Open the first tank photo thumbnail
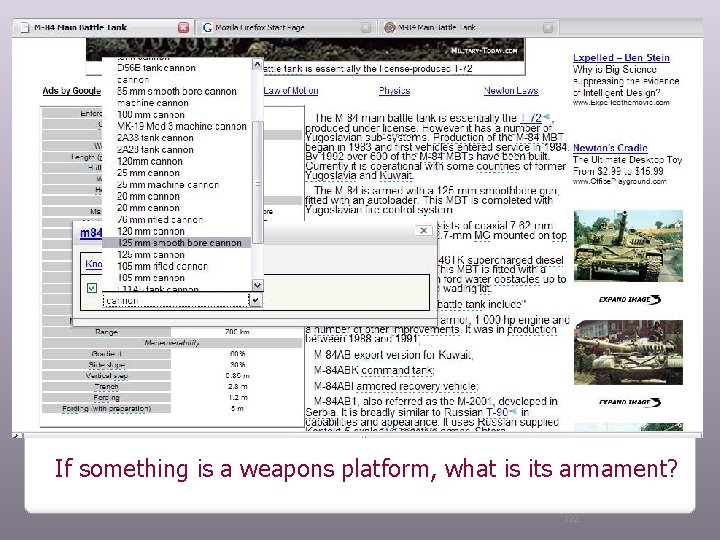This screenshot has height=540, width=720. (628, 246)
